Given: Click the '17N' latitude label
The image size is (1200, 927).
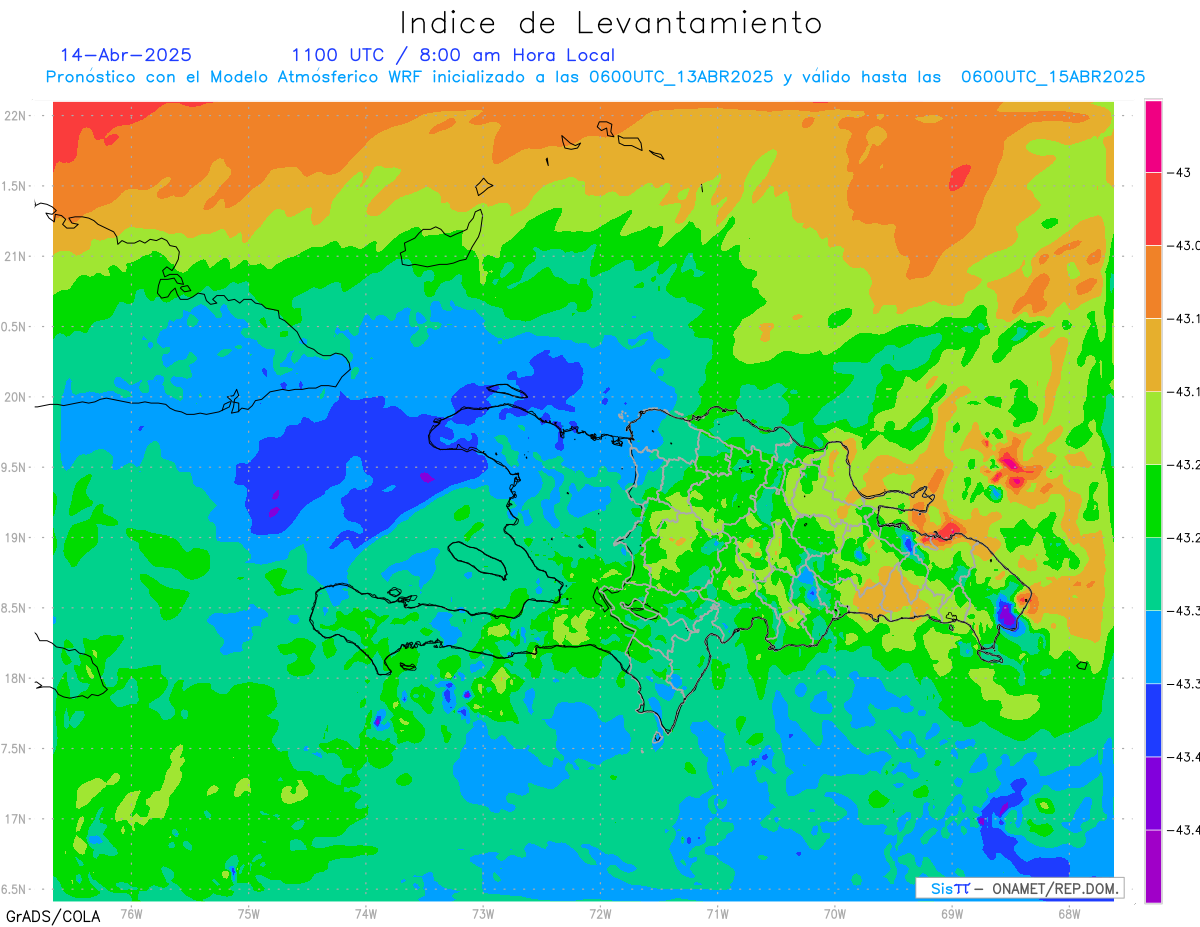Looking at the screenshot, I should pos(14,819).
